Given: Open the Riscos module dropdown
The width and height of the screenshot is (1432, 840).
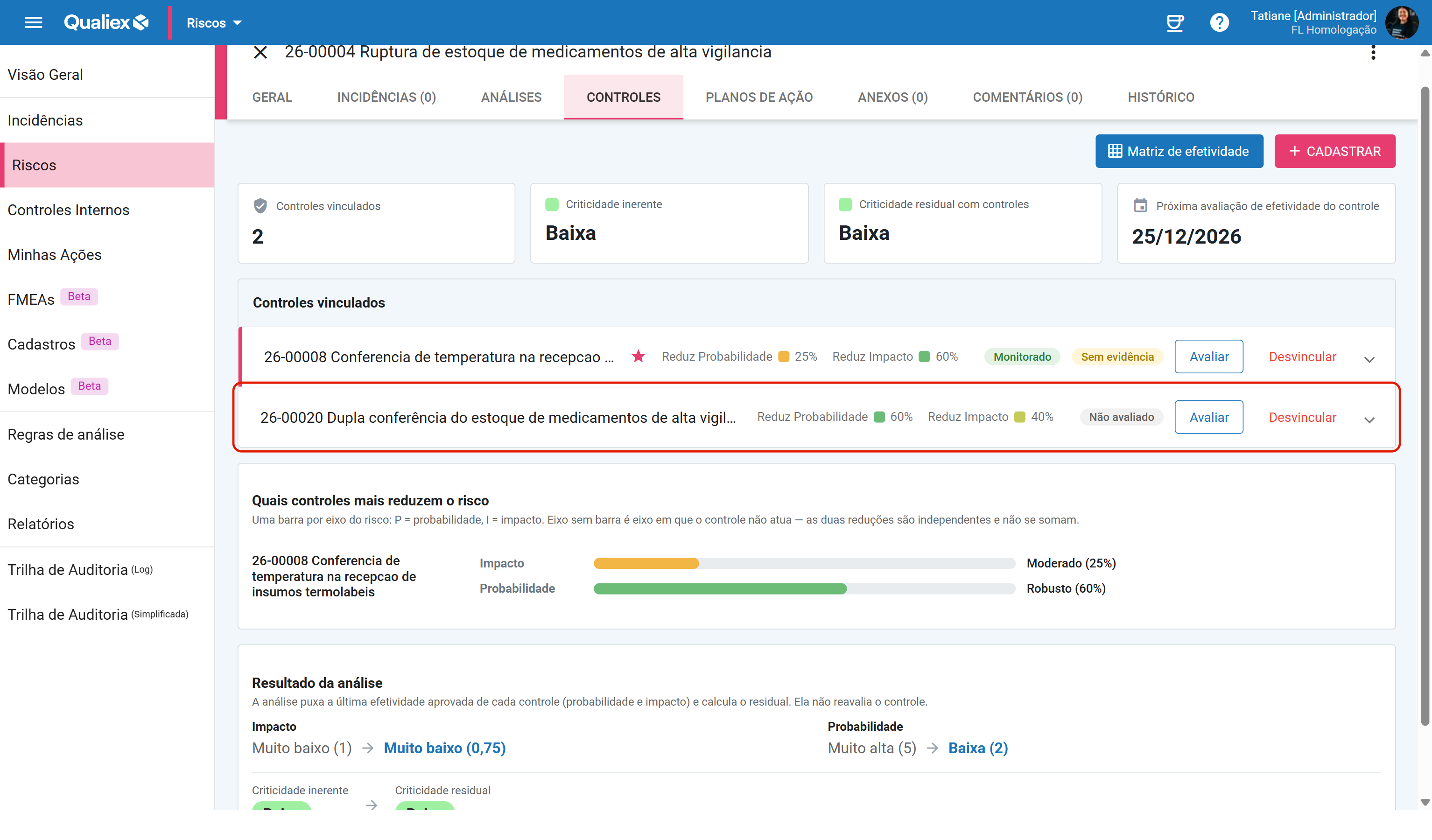Looking at the screenshot, I should click(214, 23).
